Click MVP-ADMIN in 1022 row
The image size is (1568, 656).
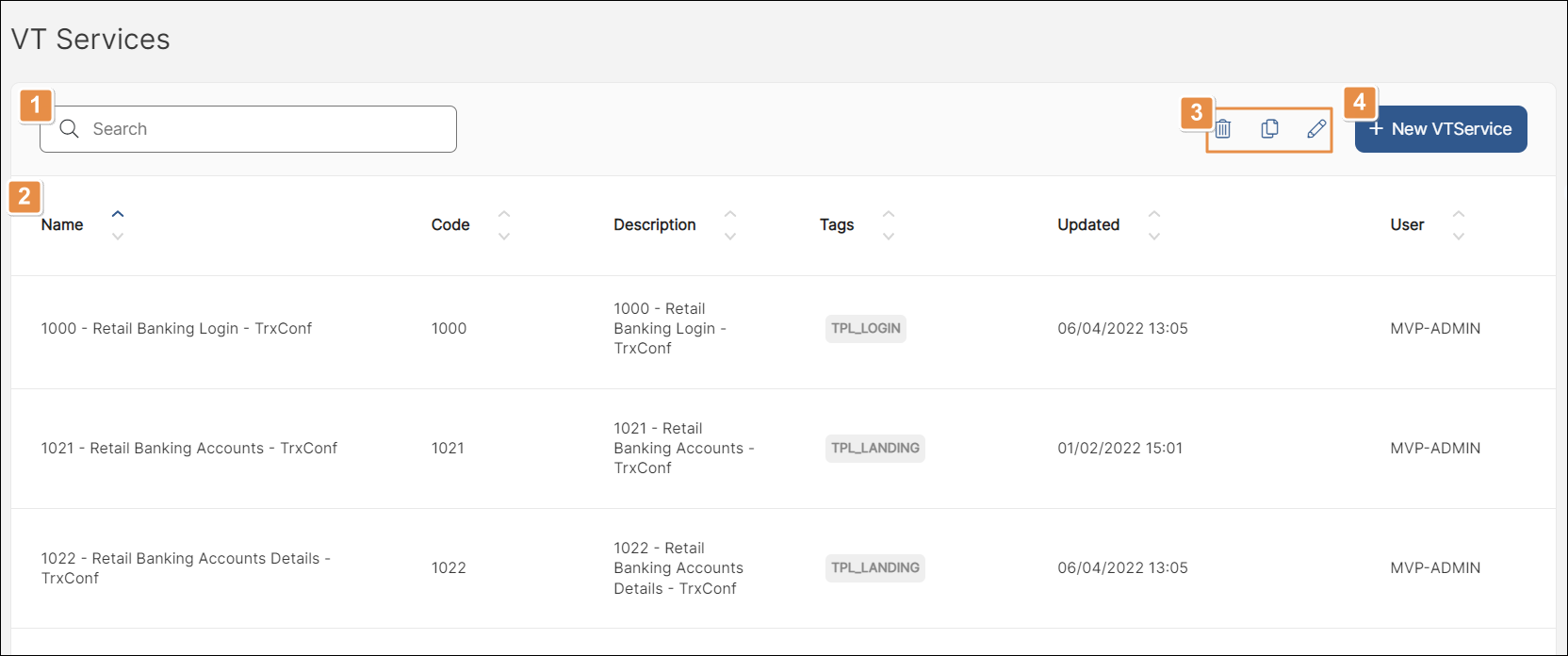click(1435, 568)
